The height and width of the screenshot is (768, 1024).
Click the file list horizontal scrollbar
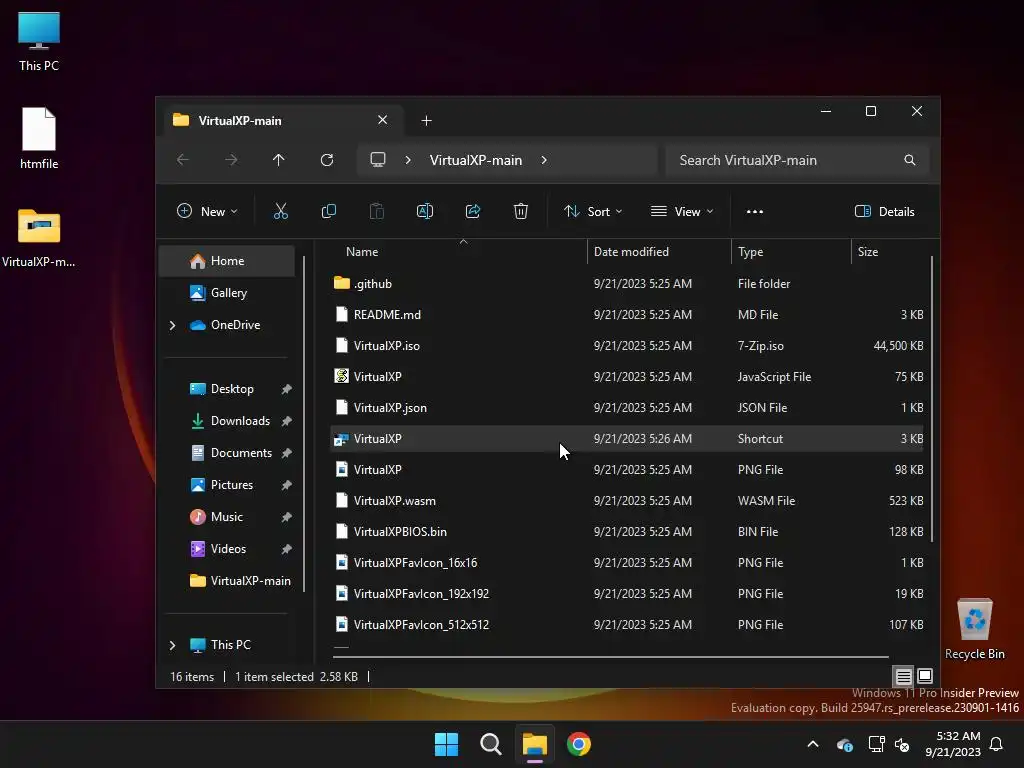[611, 656]
